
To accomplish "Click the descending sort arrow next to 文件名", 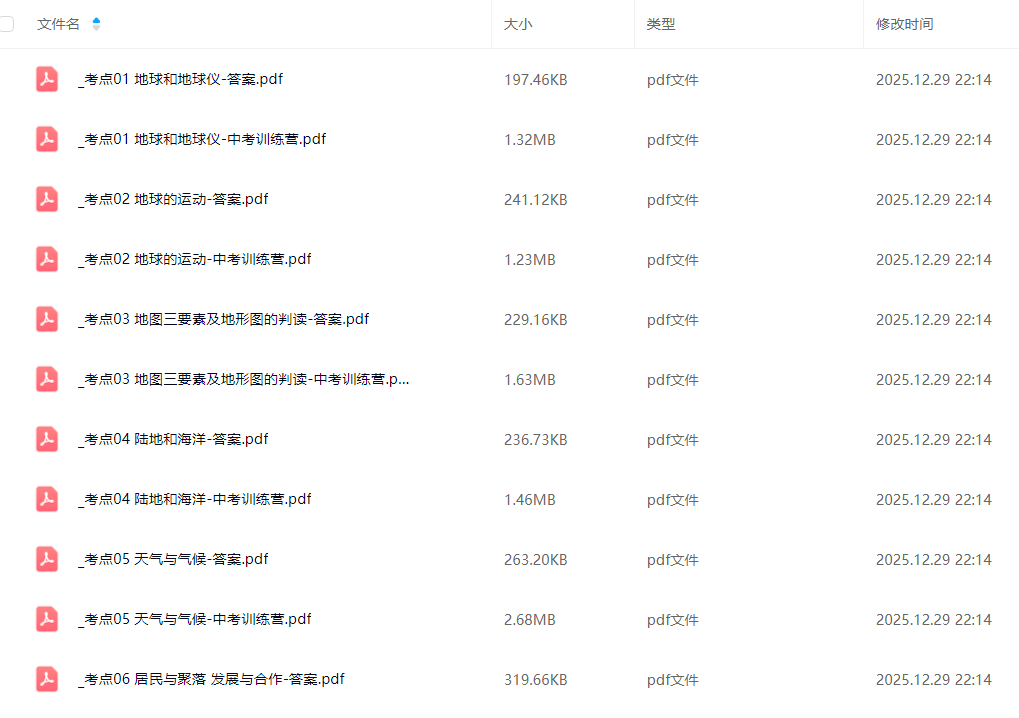I will coord(95,27).
